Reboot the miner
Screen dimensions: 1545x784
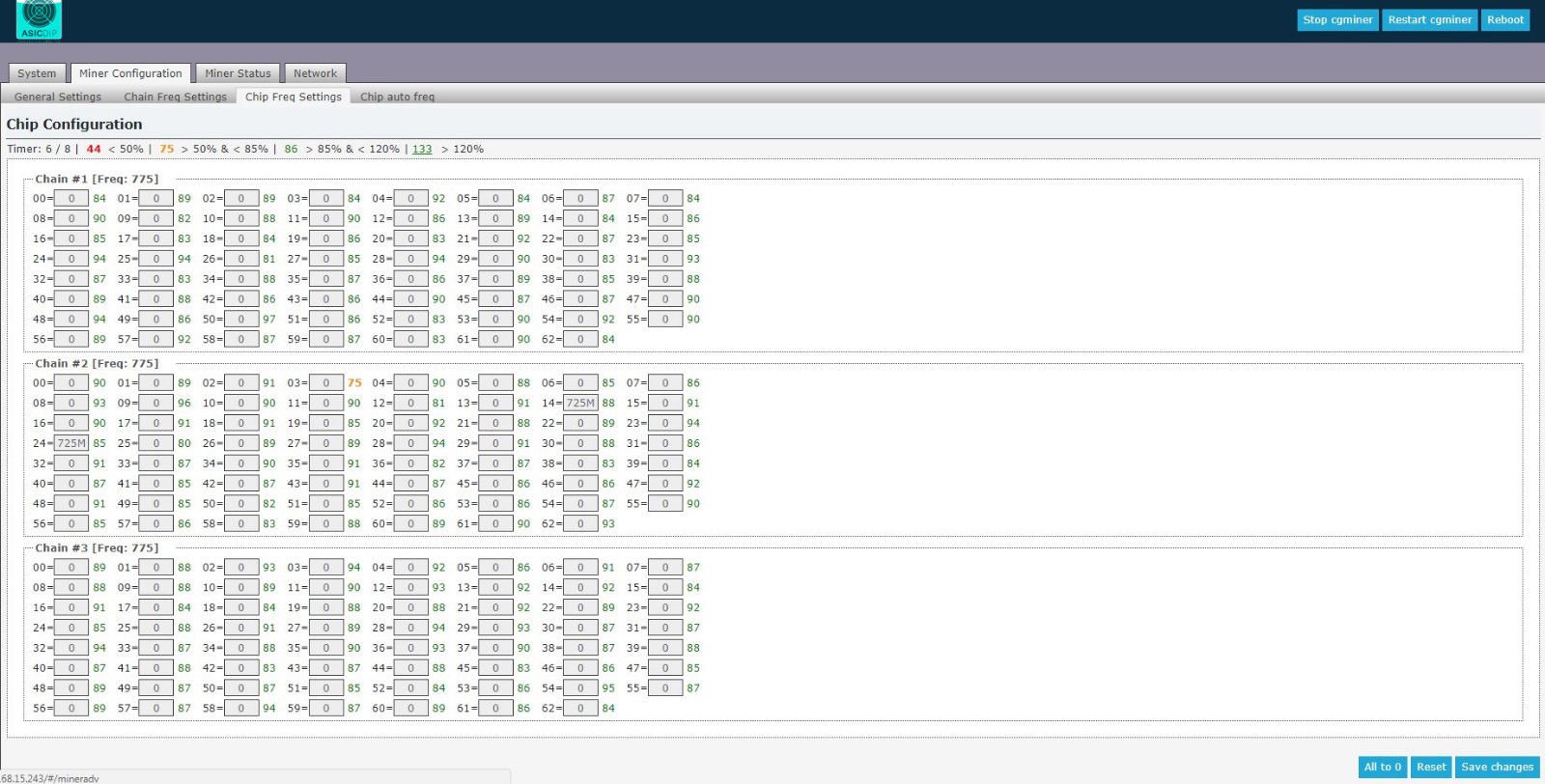tap(1504, 19)
